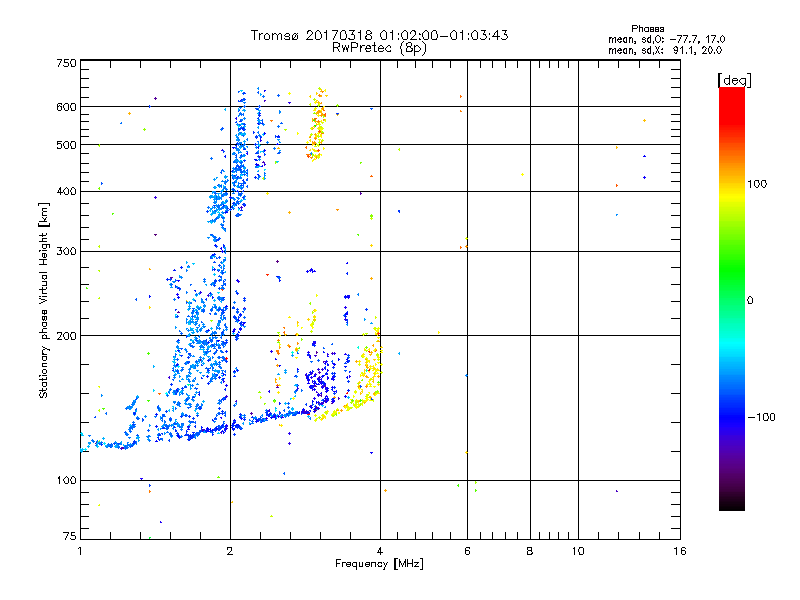The image size is (800, 600).
Task: Click the colorbar tick label '100'
Action: point(757,184)
